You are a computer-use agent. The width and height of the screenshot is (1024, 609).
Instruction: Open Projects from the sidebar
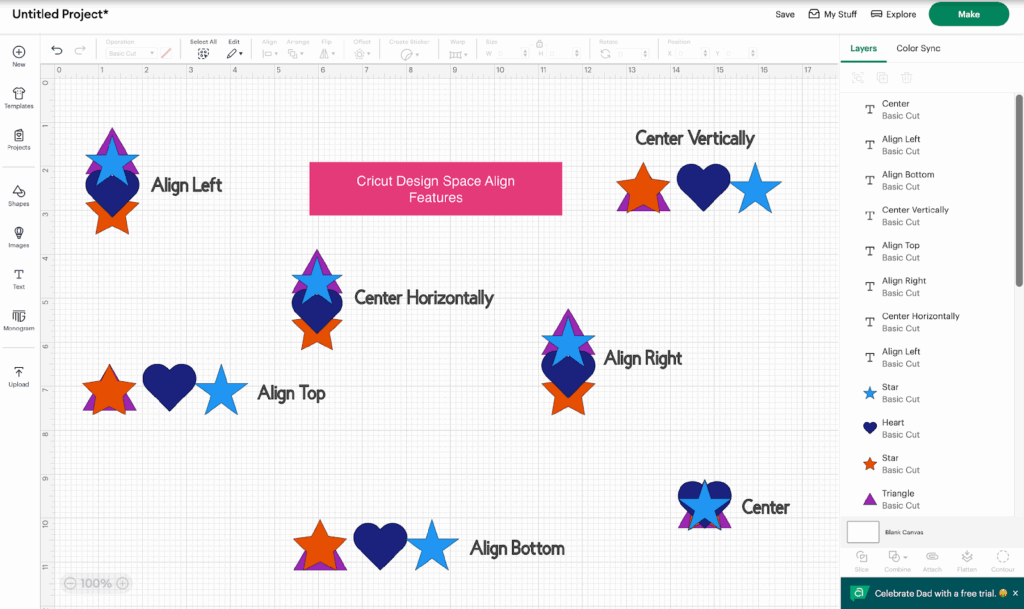[19, 140]
